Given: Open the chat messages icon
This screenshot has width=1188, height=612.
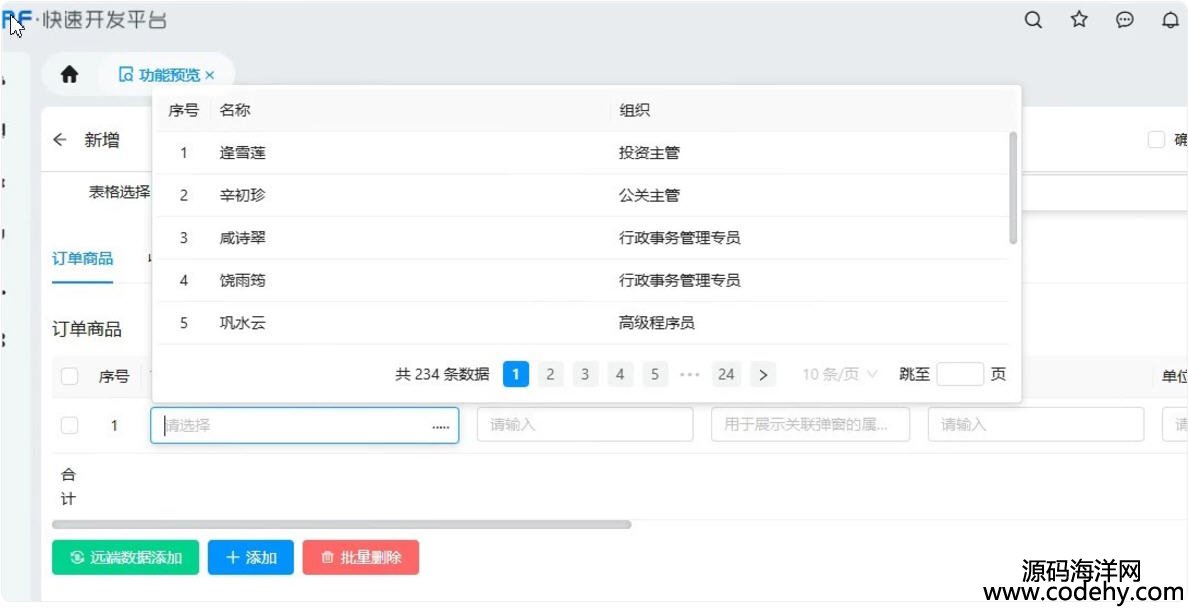Looking at the screenshot, I should click(1125, 20).
